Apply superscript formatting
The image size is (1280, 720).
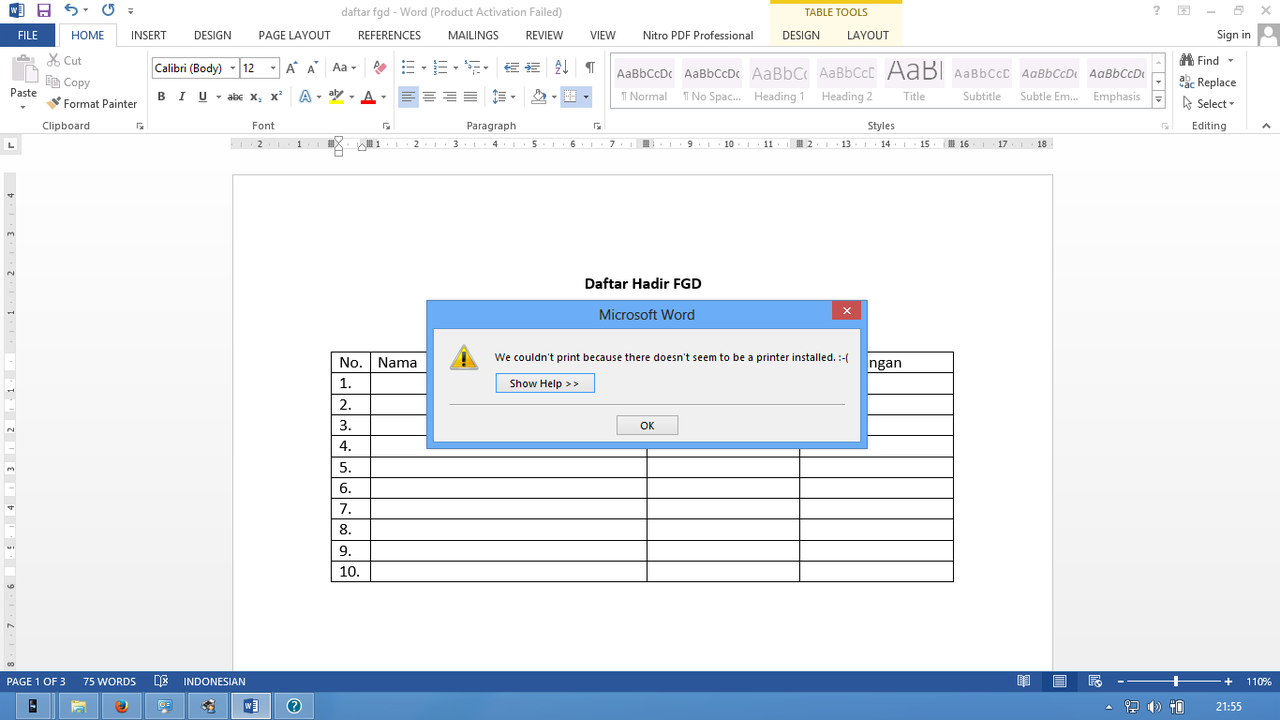pos(277,97)
